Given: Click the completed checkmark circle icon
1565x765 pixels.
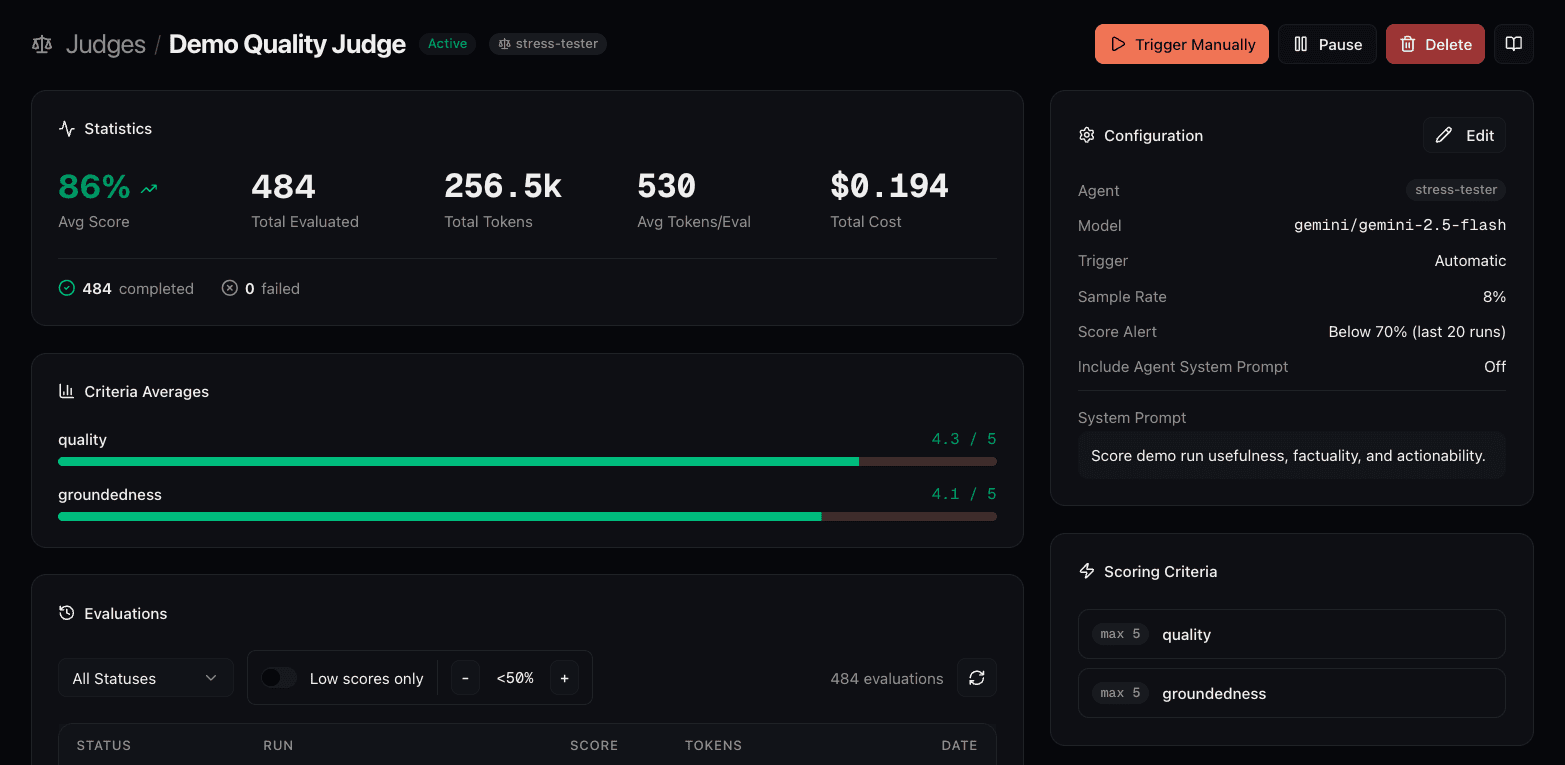Looking at the screenshot, I should (67, 288).
